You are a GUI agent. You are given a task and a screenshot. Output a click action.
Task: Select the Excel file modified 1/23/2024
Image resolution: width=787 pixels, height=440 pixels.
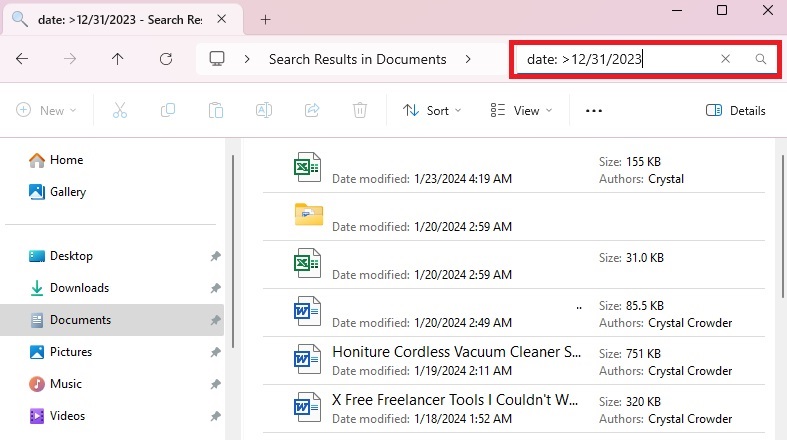(x=513, y=169)
